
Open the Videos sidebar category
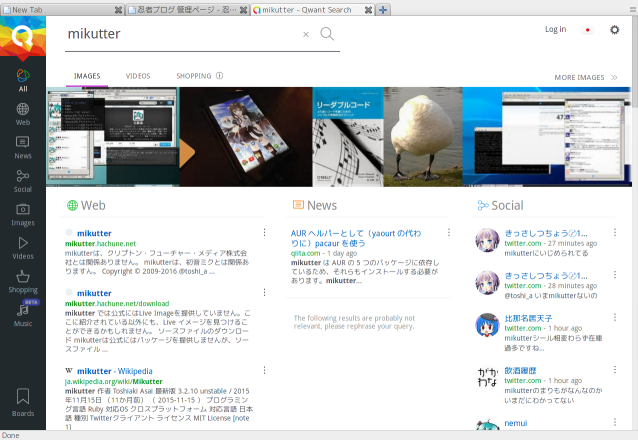coord(23,248)
